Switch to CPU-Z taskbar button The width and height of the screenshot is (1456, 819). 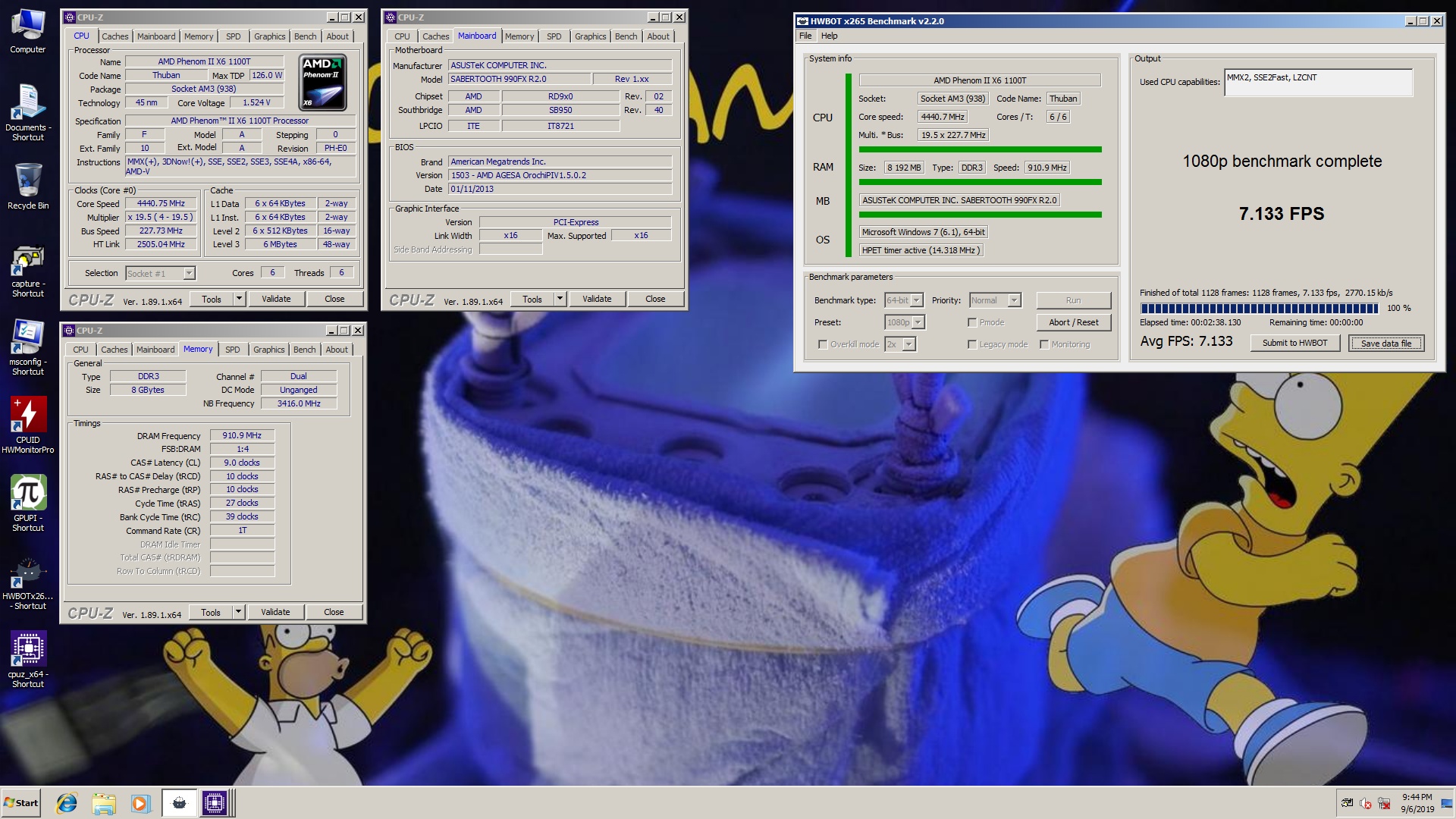(x=215, y=803)
